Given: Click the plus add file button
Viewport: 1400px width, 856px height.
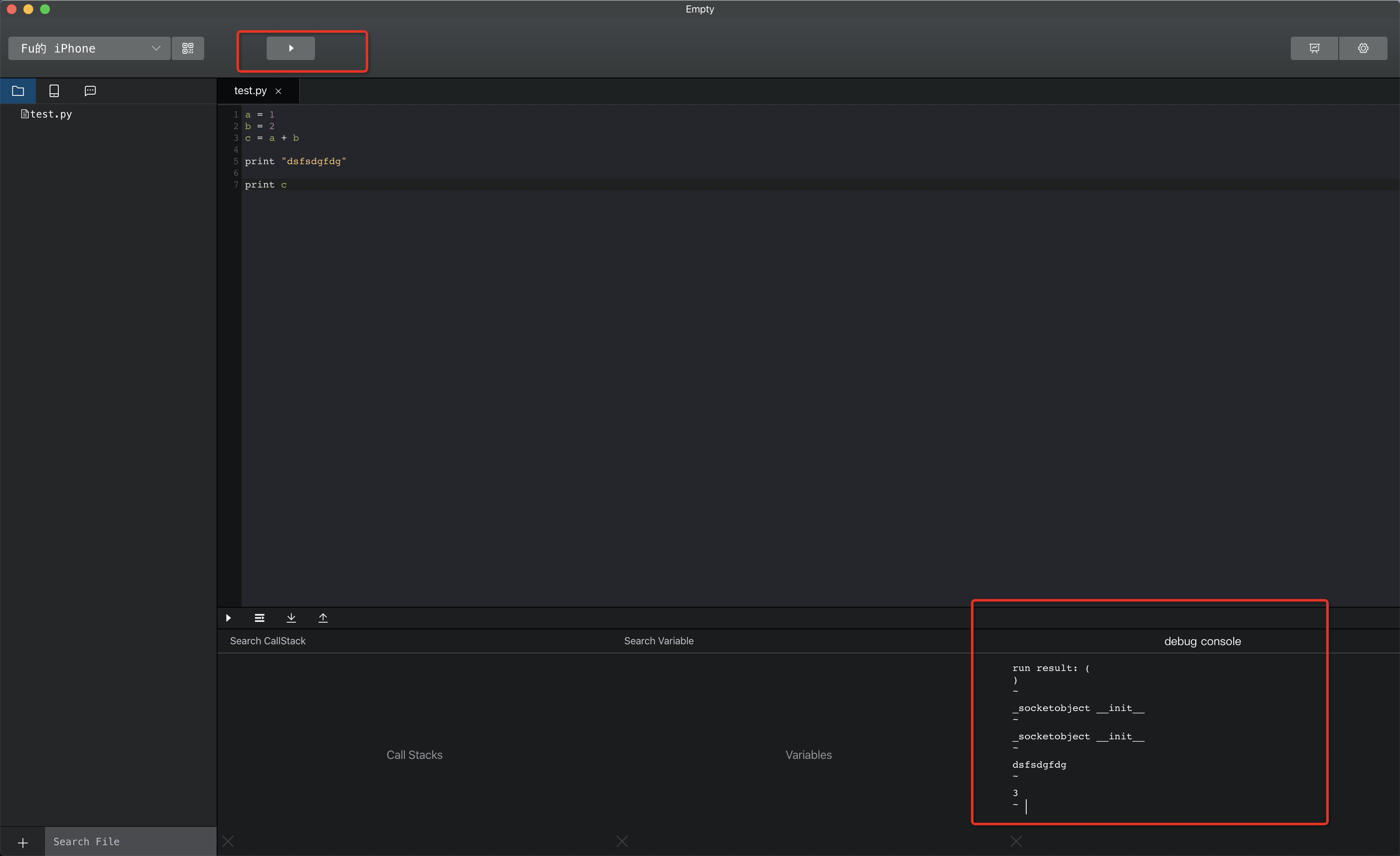Looking at the screenshot, I should (x=23, y=842).
